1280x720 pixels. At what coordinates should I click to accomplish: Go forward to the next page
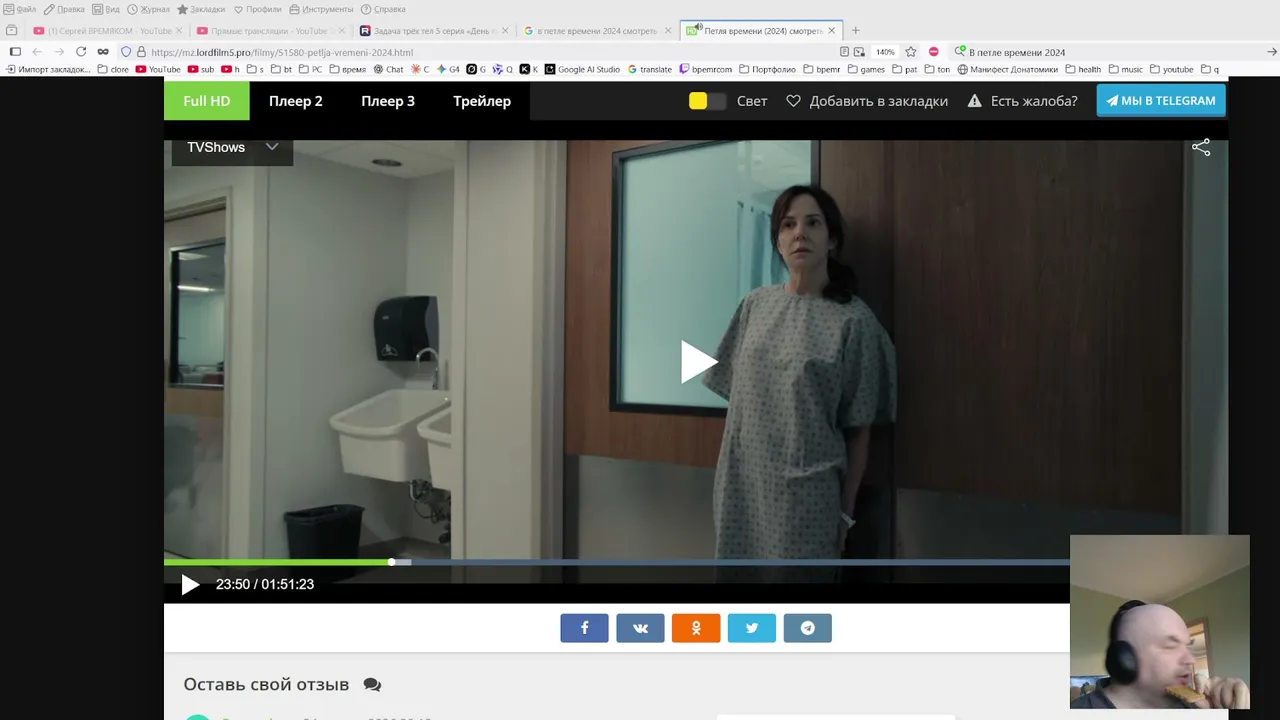(59, 52)
